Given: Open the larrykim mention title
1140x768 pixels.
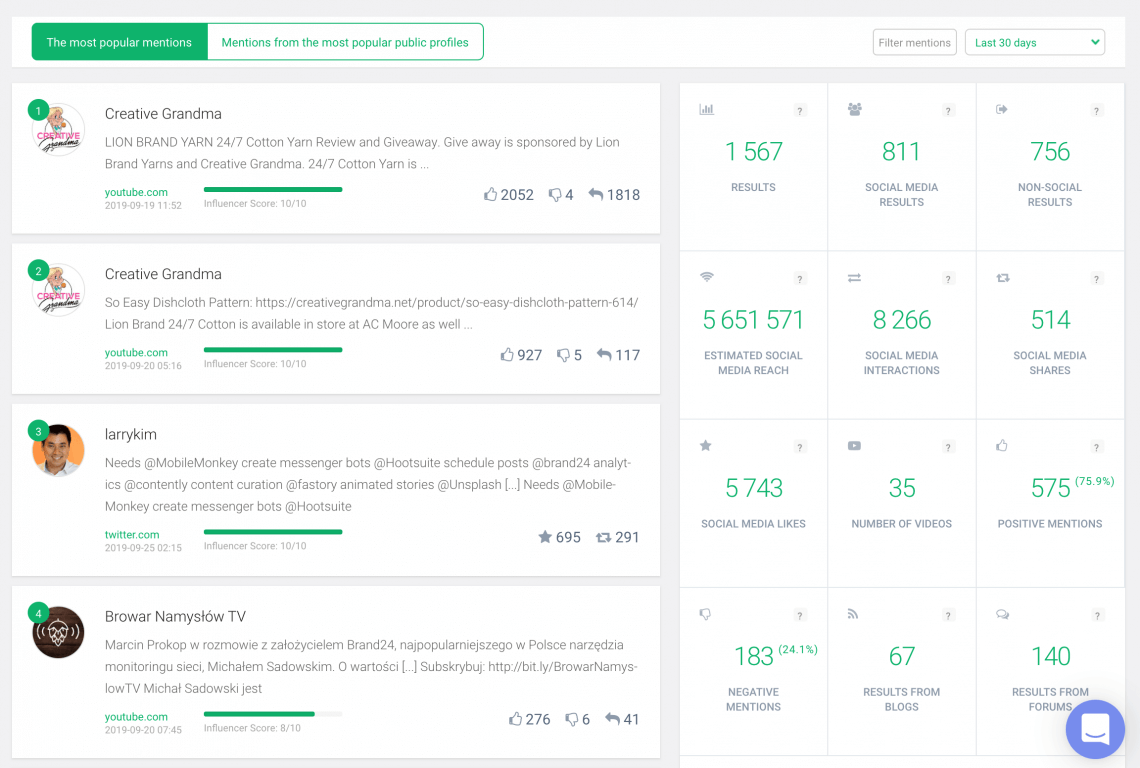Looking at the screenshot, I should (131, 434).
